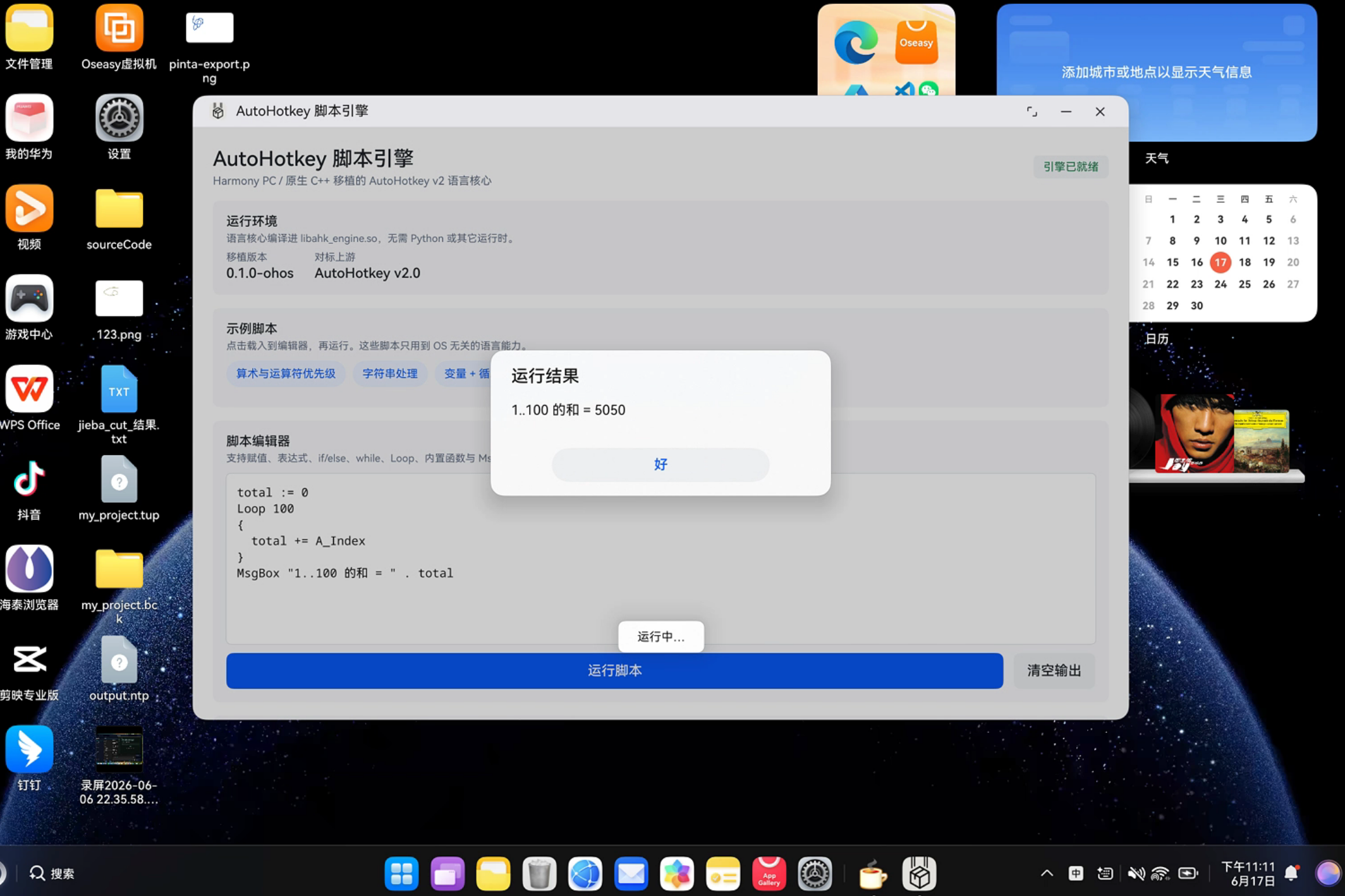1345x896 pixels.
Task: Open the gallery flower icon in the dock
Action: pos(677,874)
